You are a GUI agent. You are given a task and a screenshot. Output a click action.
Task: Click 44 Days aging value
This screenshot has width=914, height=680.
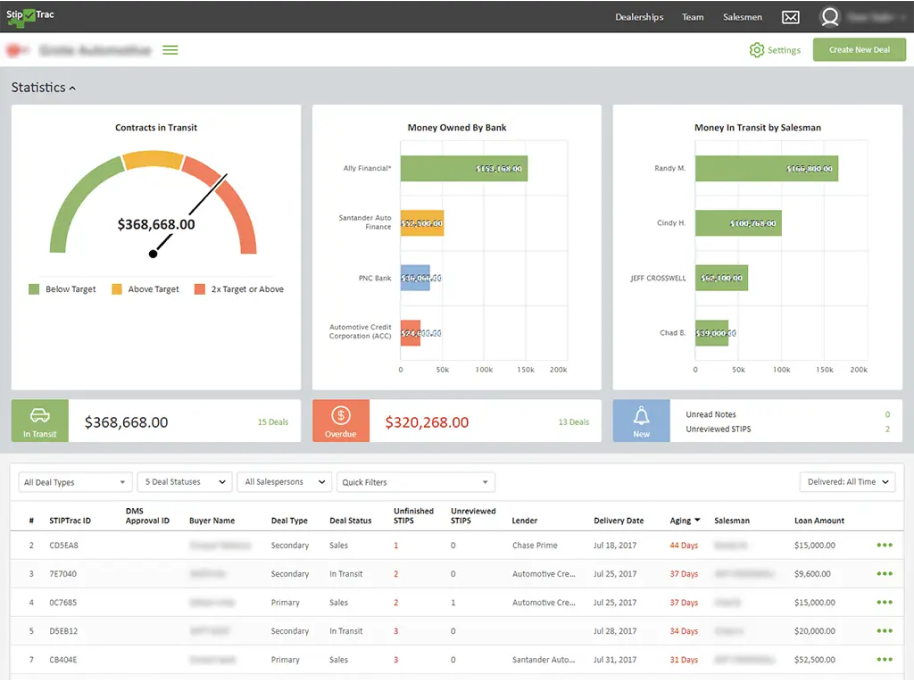(x=684, y=545)
